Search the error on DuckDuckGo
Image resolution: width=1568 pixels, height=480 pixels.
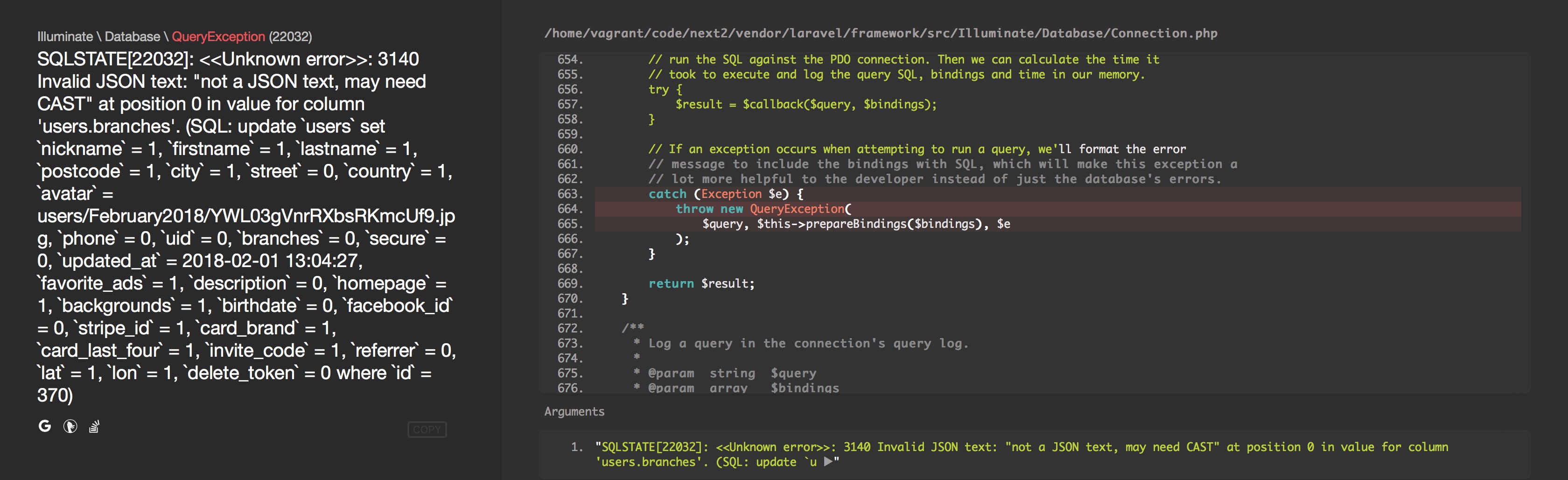tap(71, 427)
